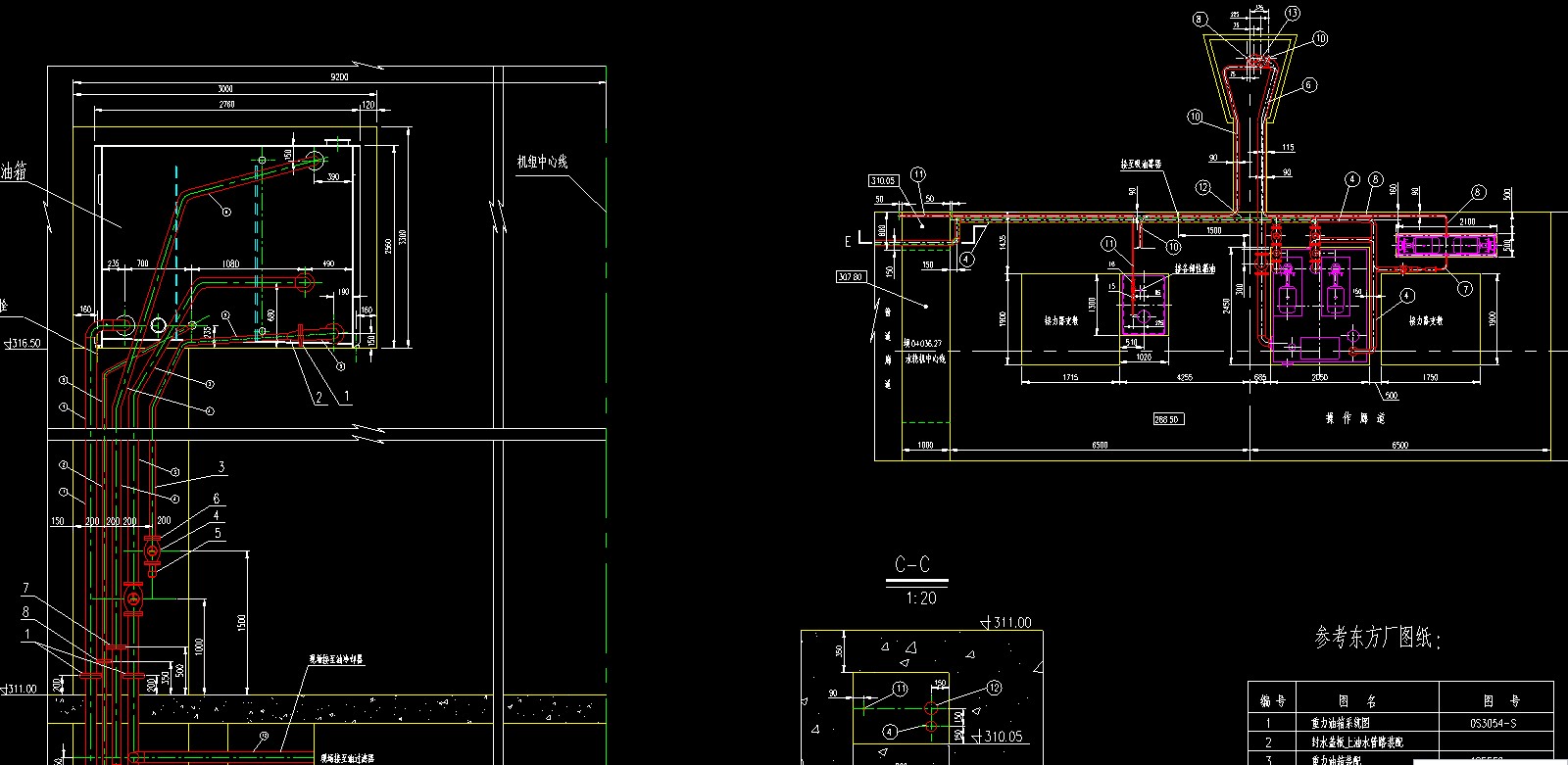This screenshot has height=765, width=1568.
Task: Click the boxed 288.50 elevation
Action: [1167, 418]
